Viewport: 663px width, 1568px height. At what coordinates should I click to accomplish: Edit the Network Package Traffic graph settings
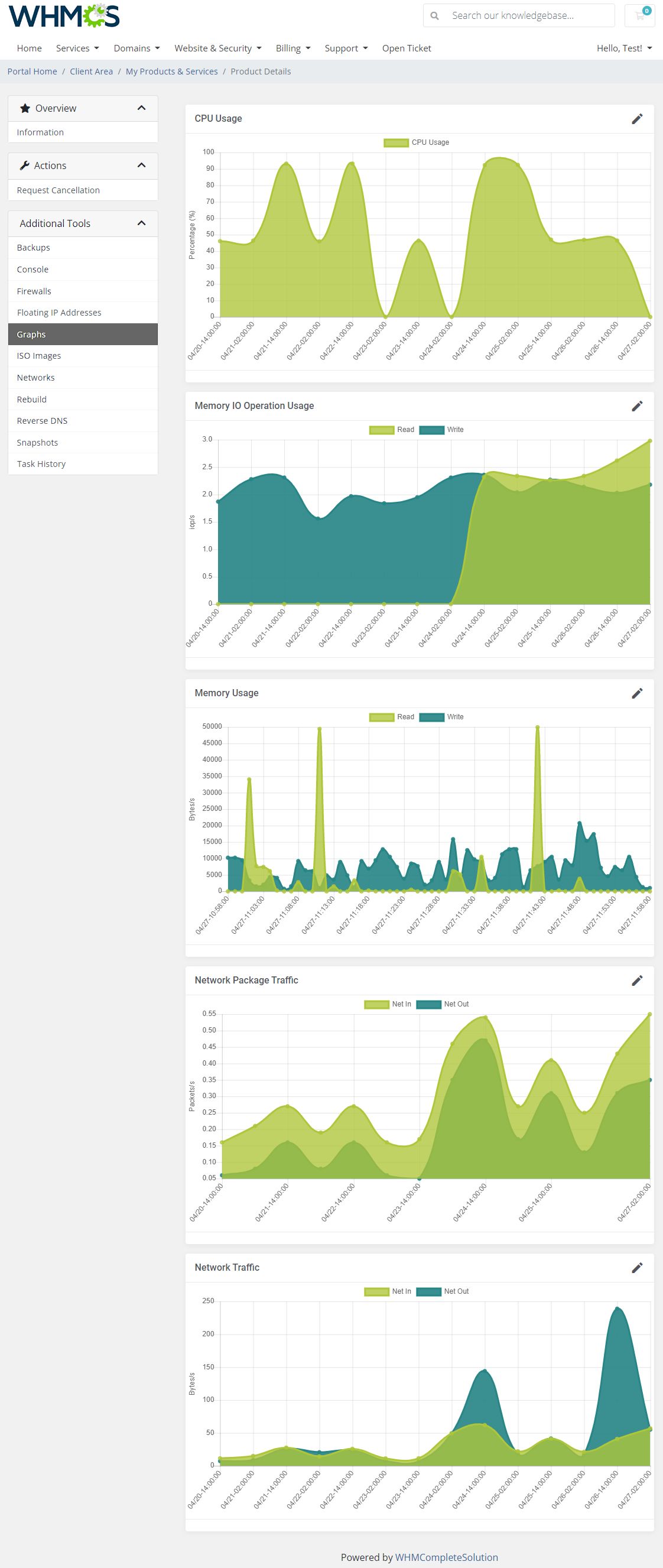636,980
